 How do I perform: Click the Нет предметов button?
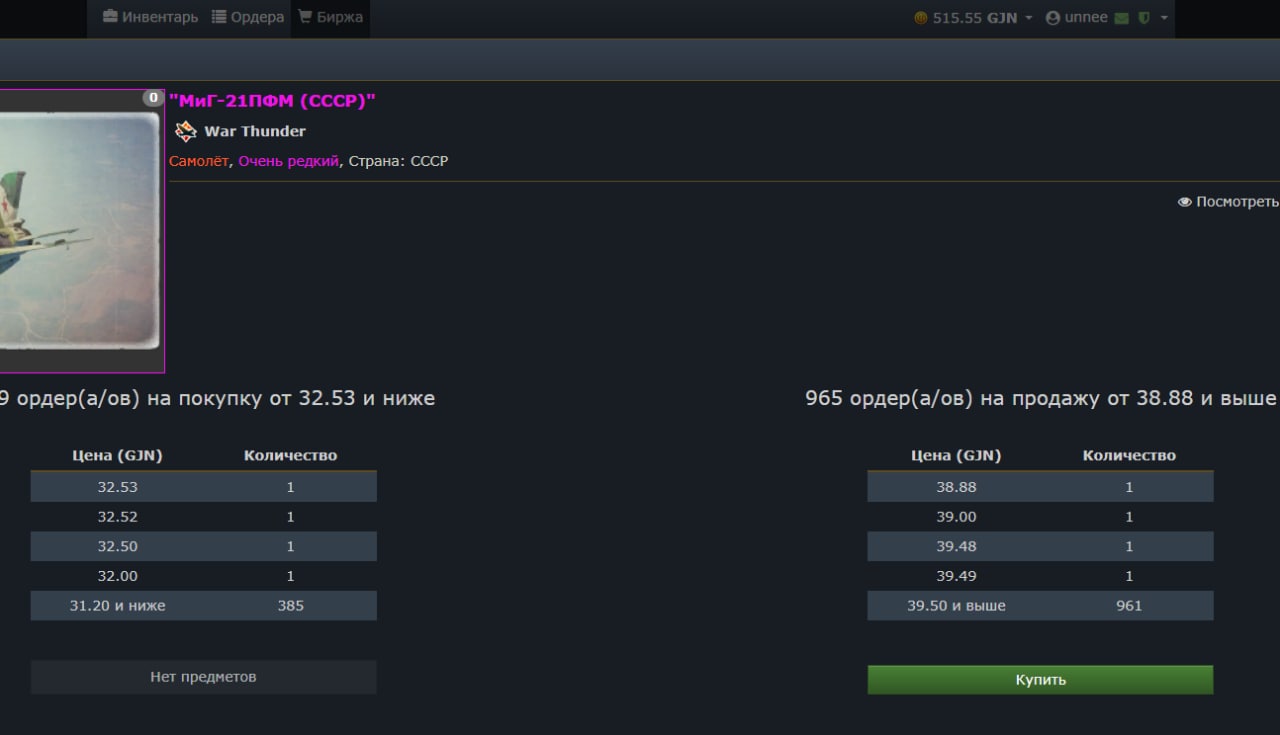203,677
